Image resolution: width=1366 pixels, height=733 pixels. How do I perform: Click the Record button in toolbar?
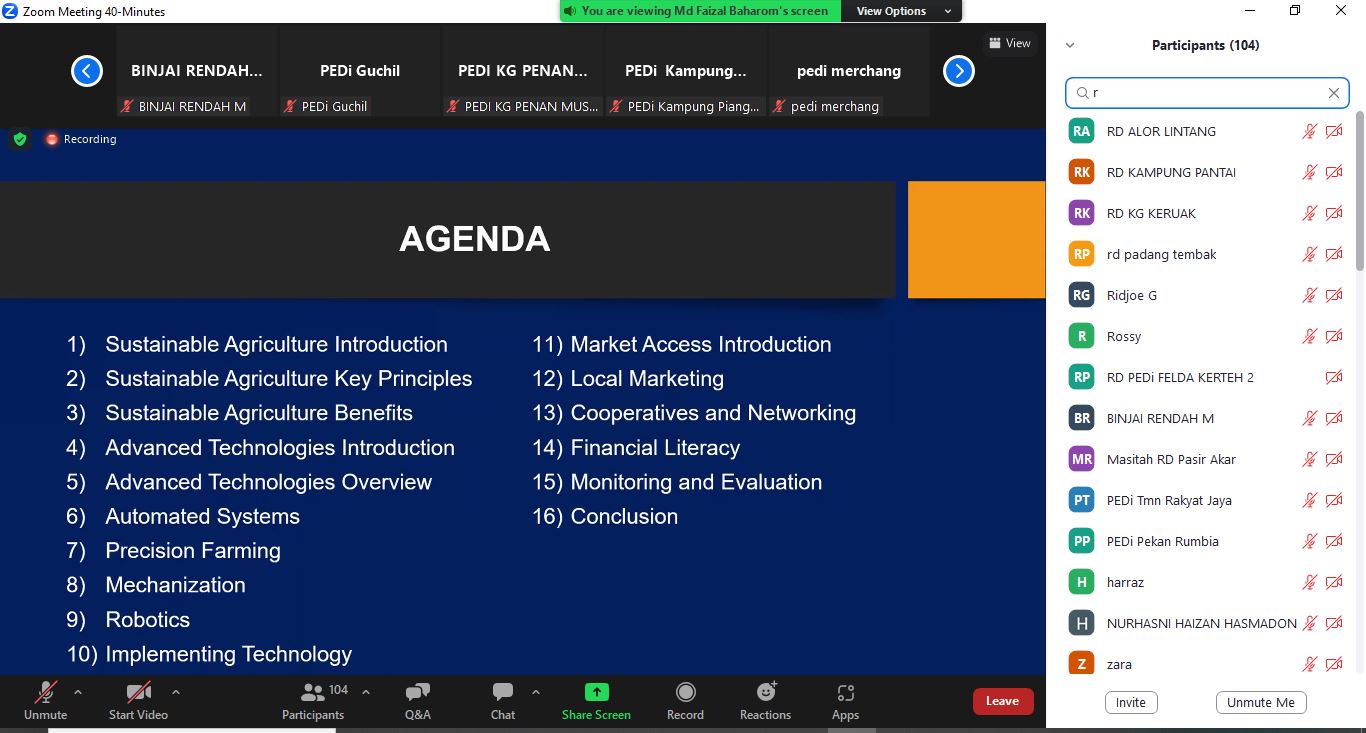click(x=685, y=700)
